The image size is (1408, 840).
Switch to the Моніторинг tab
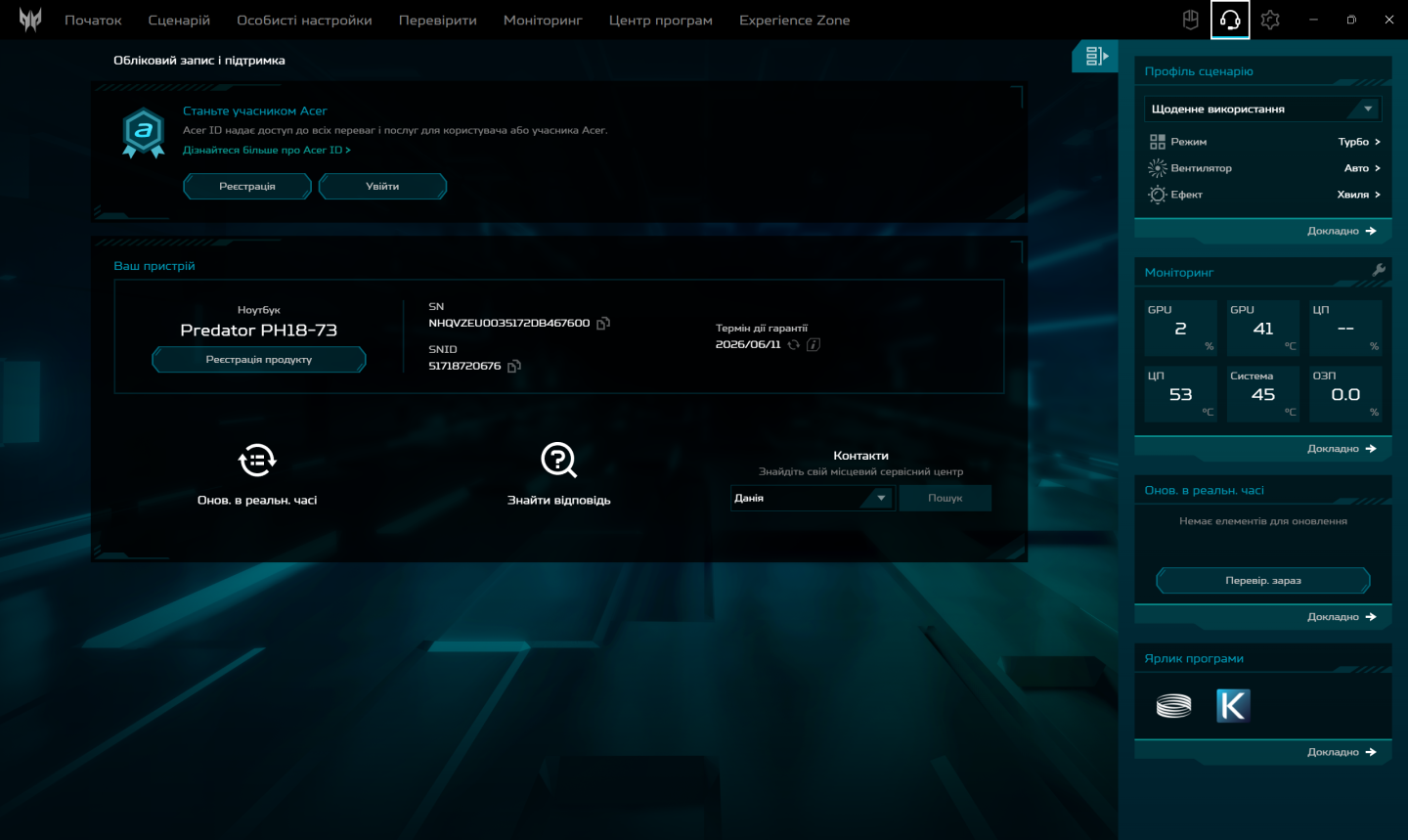point(543,21)
